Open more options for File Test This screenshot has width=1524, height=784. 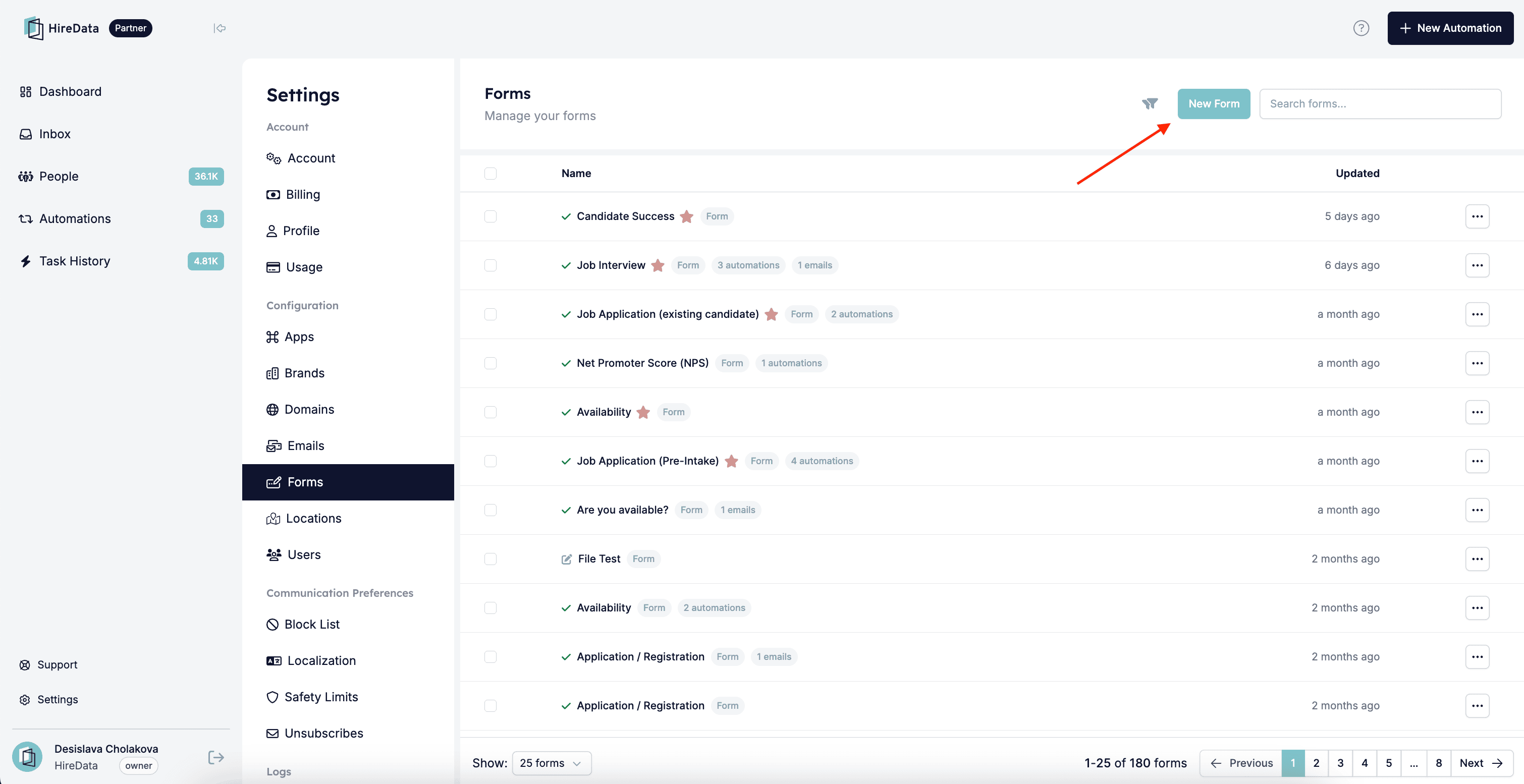1477,558
